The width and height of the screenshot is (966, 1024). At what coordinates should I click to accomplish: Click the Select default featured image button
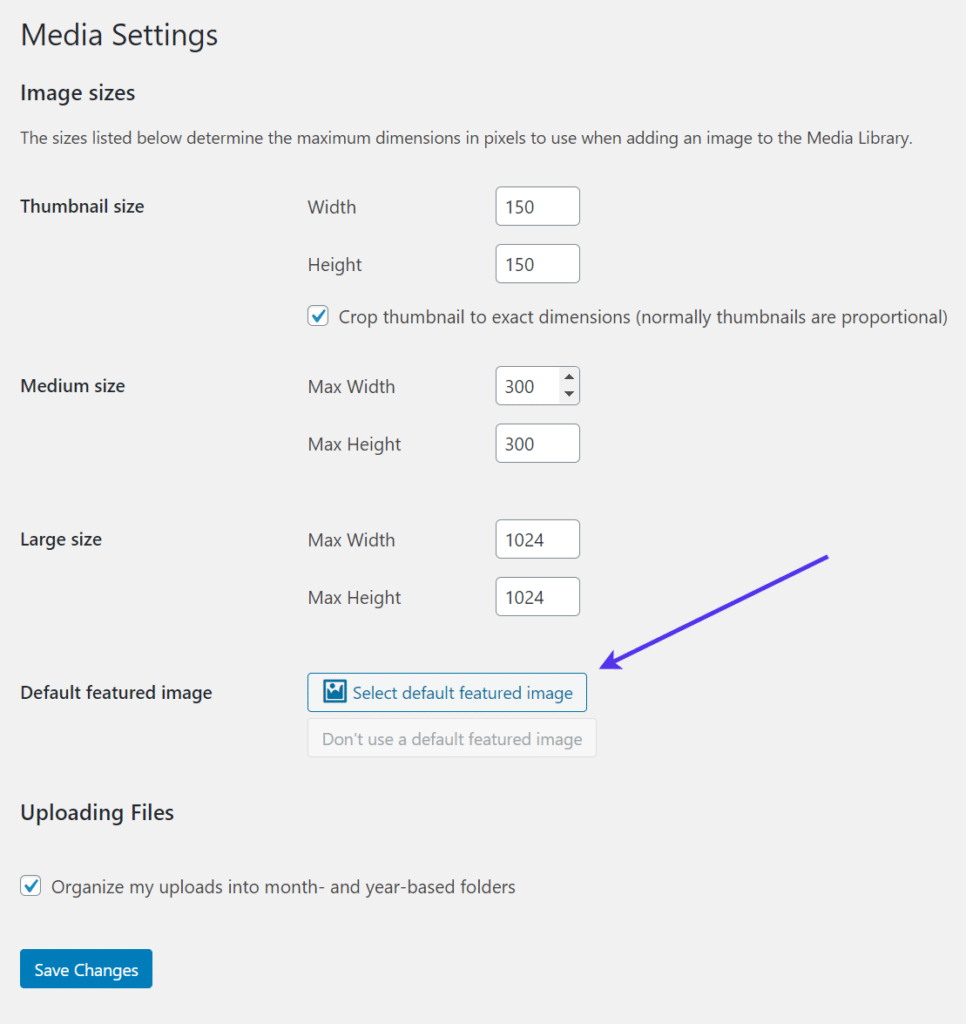pos(447,692)
